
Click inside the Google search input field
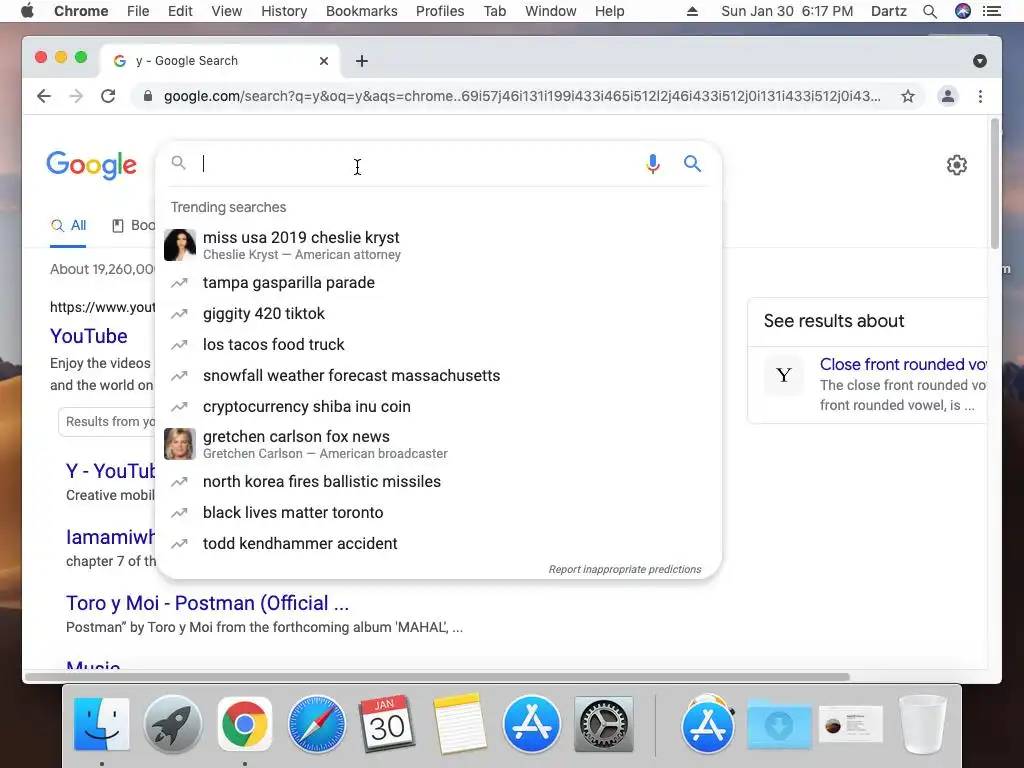tap(418, 163)
